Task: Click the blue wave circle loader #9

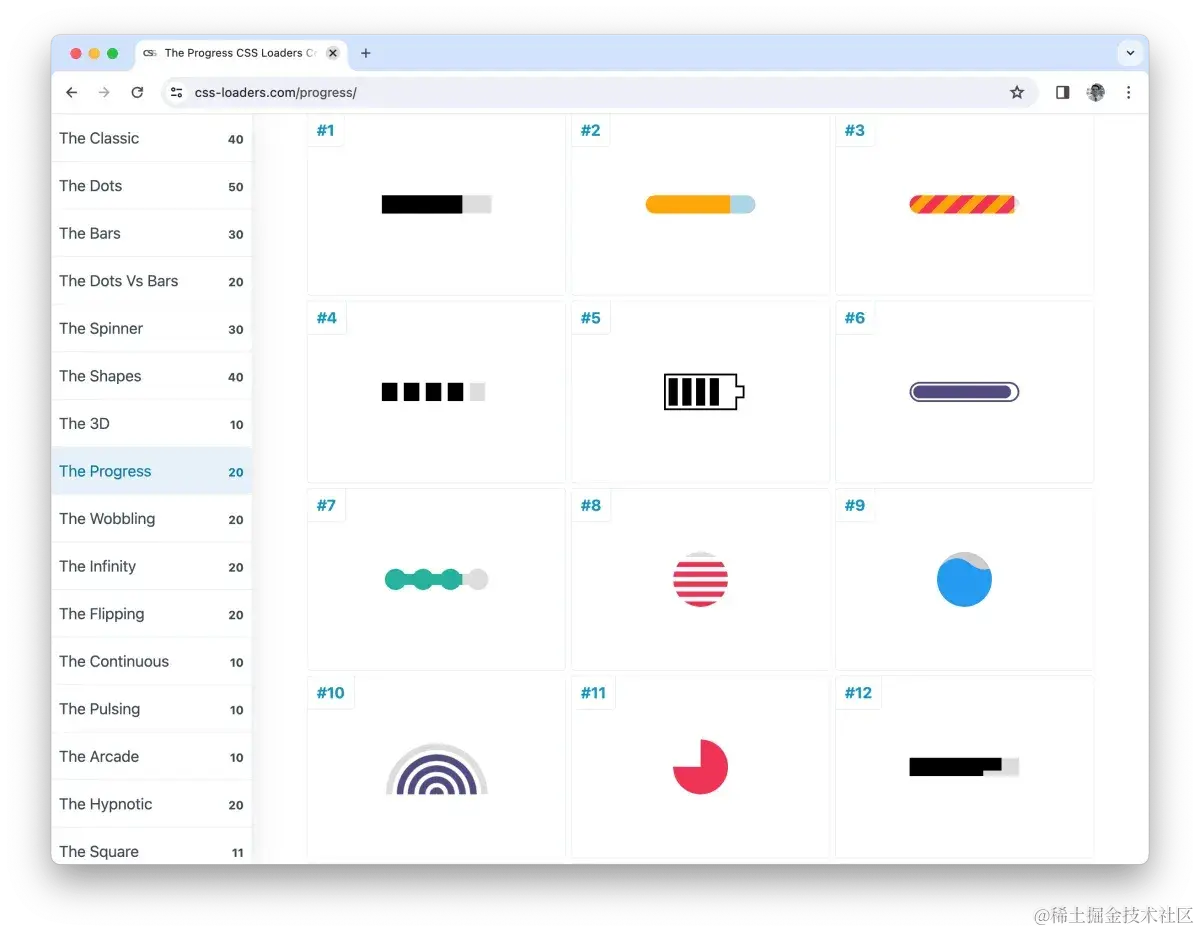Action: [x=964, y=580]
